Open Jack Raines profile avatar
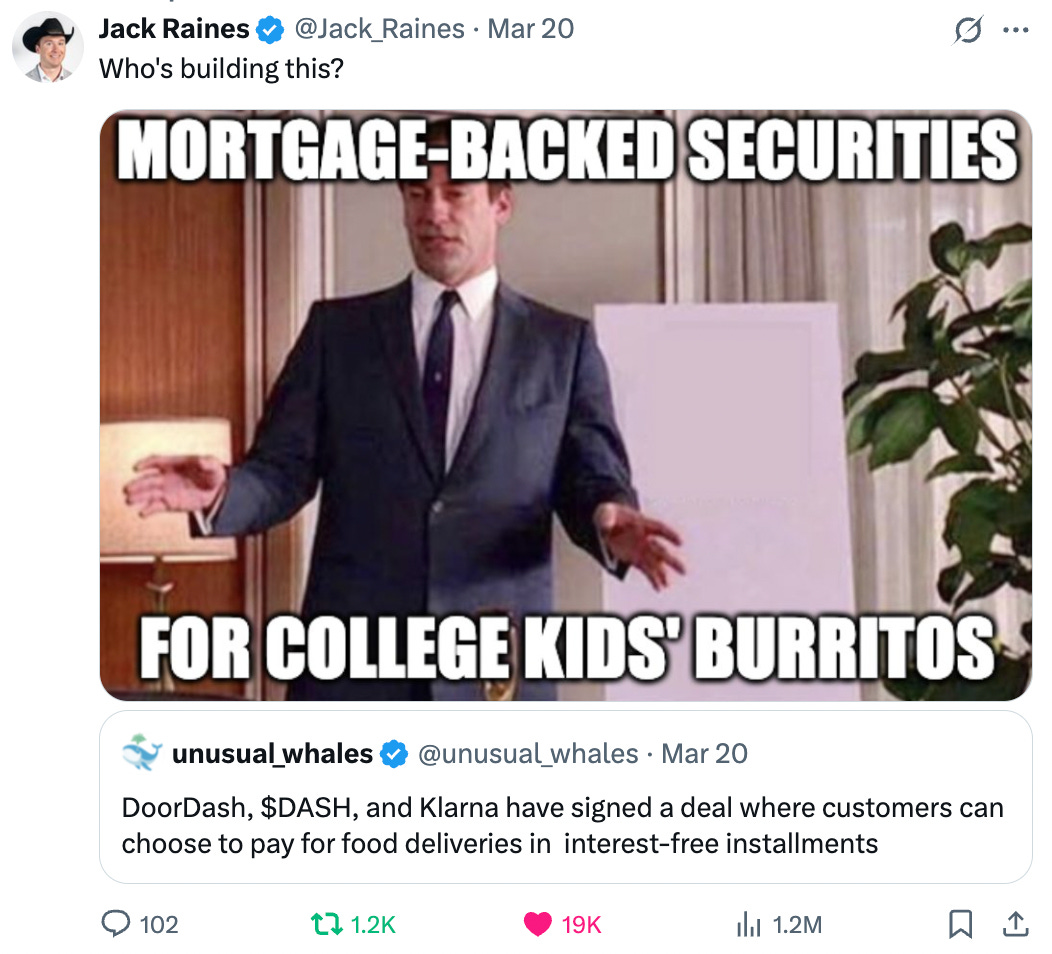Viewport: 1052px width, 954px height. click(48, 47)
